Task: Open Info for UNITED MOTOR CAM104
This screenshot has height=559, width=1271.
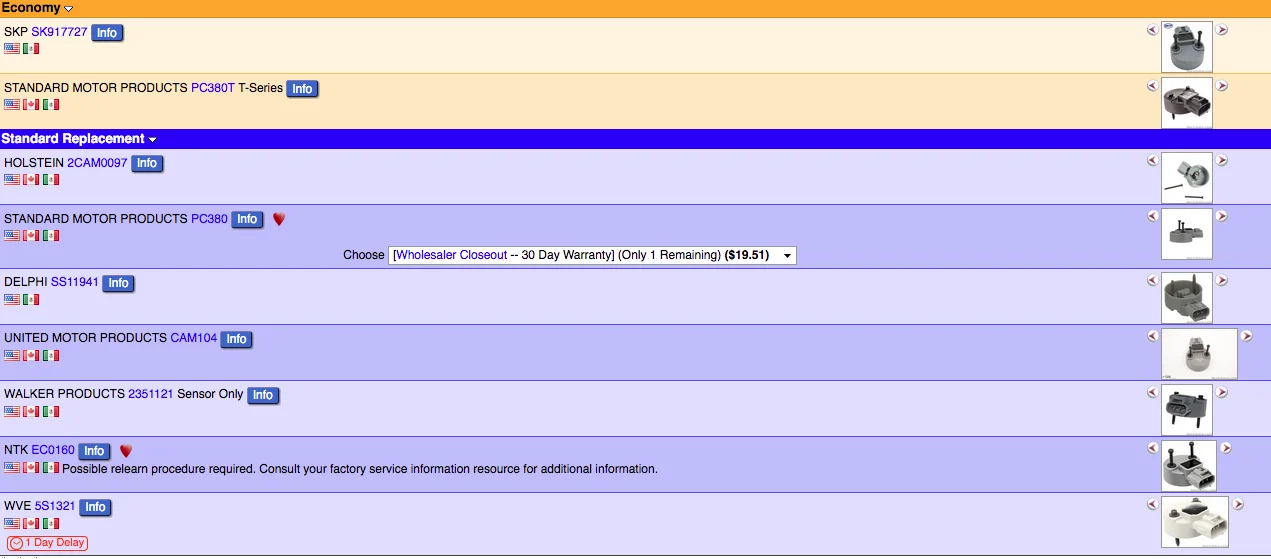Action: tap(236, 339)
